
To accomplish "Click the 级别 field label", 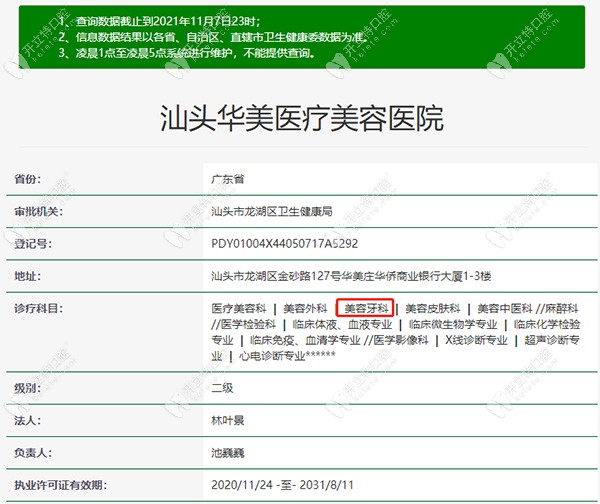I will coord(28,388).
